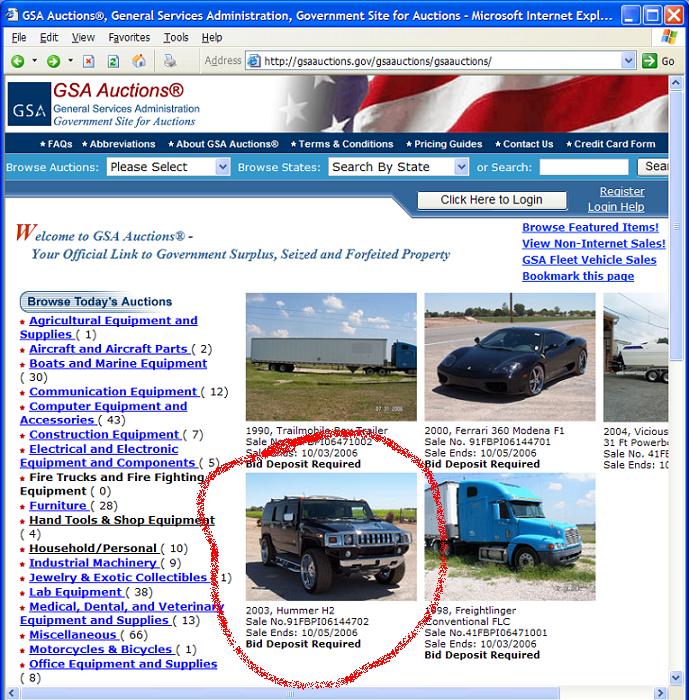
Task: Click the Stop loading icon
Action: [x=88, y=61]
